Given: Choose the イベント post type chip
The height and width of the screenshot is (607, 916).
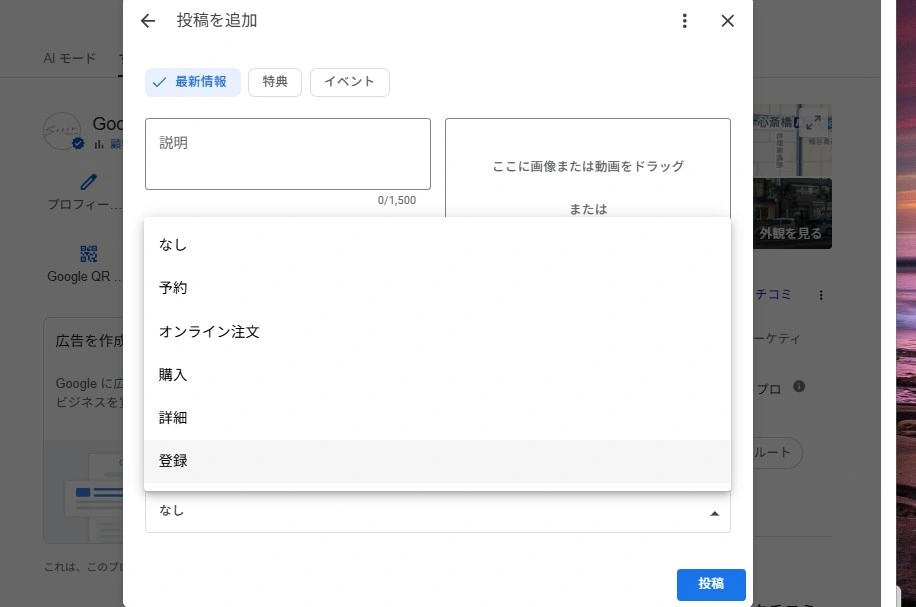Looking at the screenshot, I should [349, 82].
